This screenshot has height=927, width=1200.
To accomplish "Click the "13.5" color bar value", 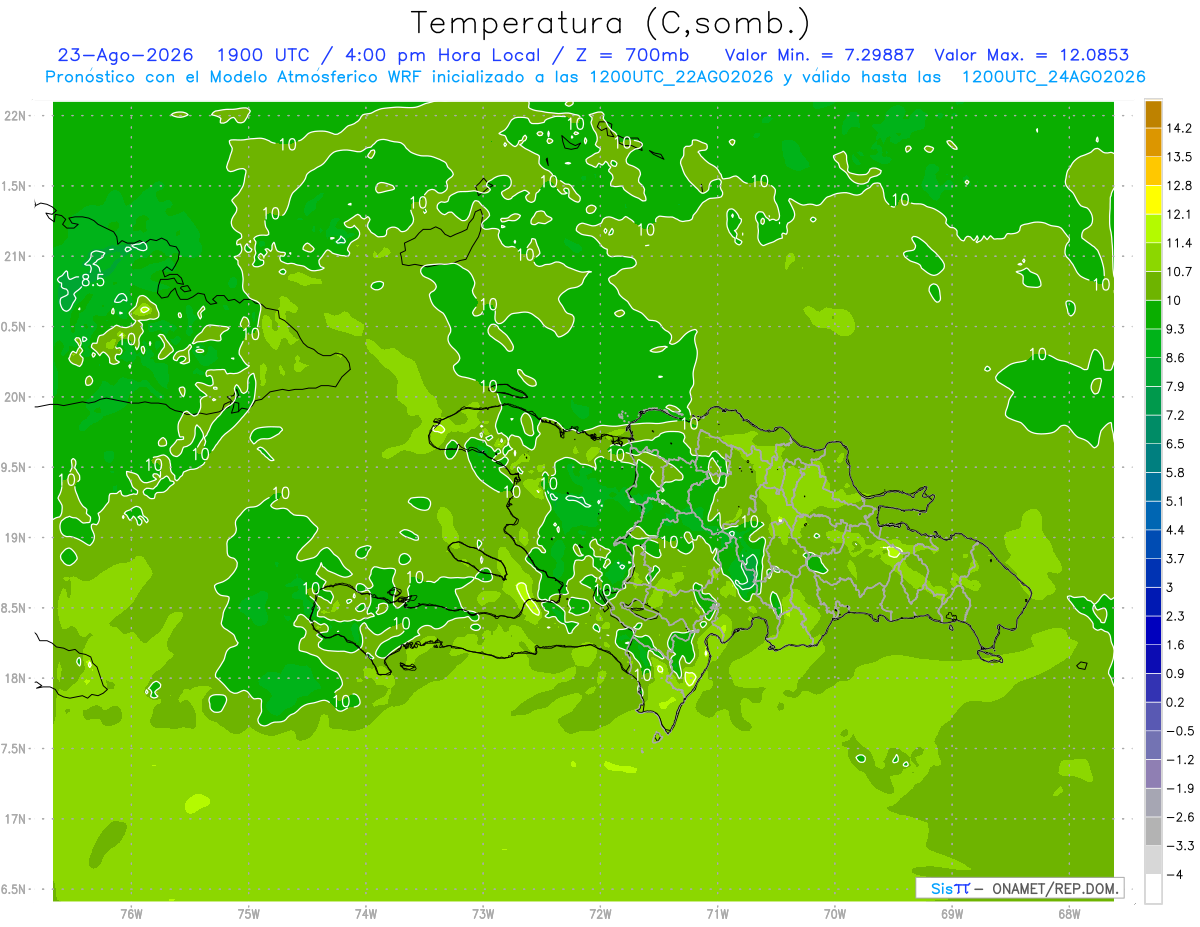I will [1178, 157].
